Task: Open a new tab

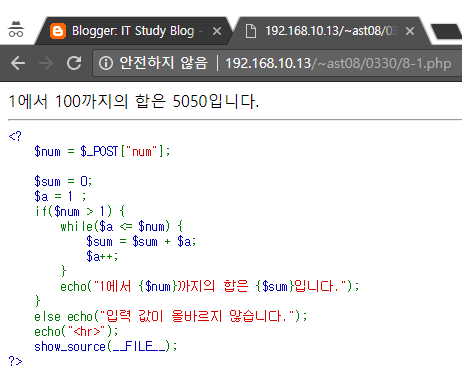Action: click(x=446, y=31)
